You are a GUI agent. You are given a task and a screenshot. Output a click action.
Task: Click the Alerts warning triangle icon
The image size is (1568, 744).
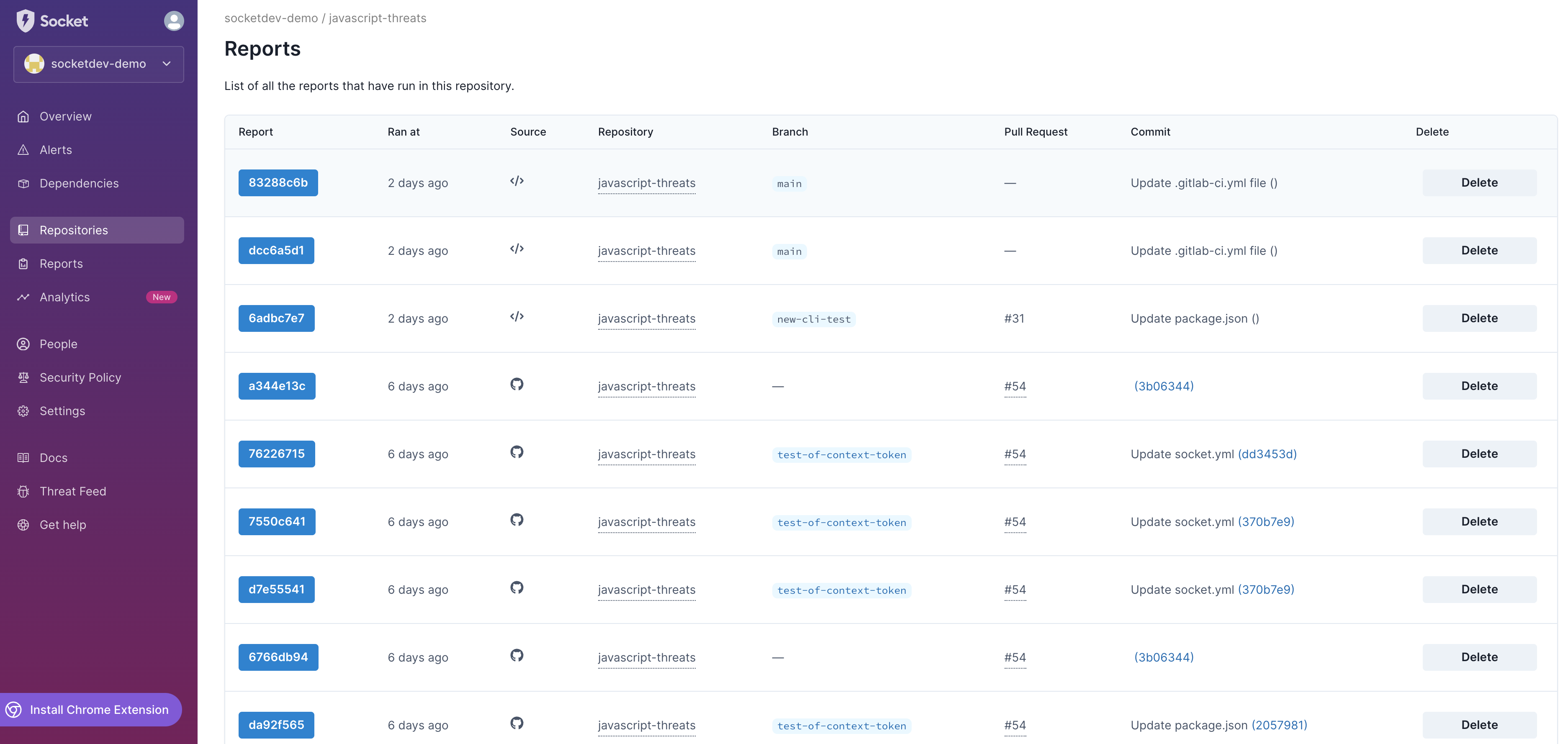point(23,150)
